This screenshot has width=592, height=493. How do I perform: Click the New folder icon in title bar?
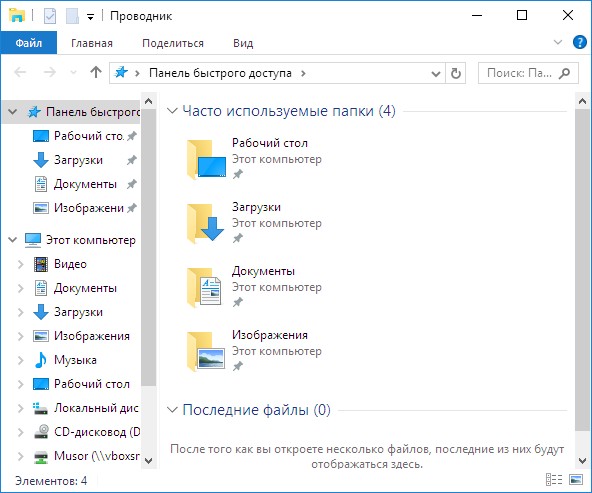(x=72, y=16)
